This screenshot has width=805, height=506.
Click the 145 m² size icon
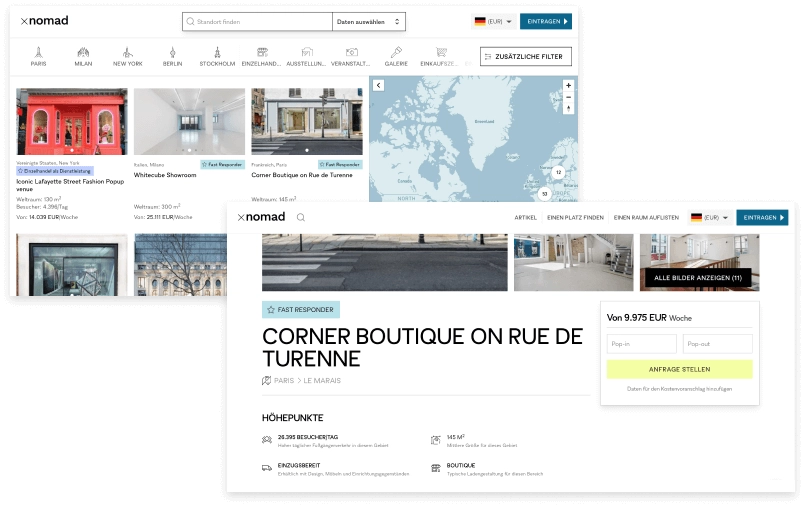click(435, 440)
